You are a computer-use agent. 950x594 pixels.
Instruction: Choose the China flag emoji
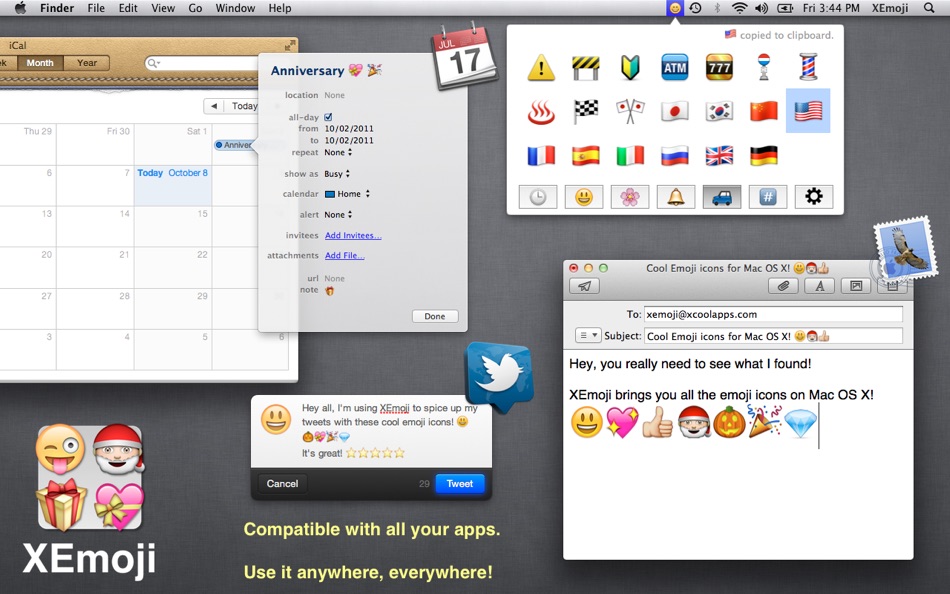[763, 112]
